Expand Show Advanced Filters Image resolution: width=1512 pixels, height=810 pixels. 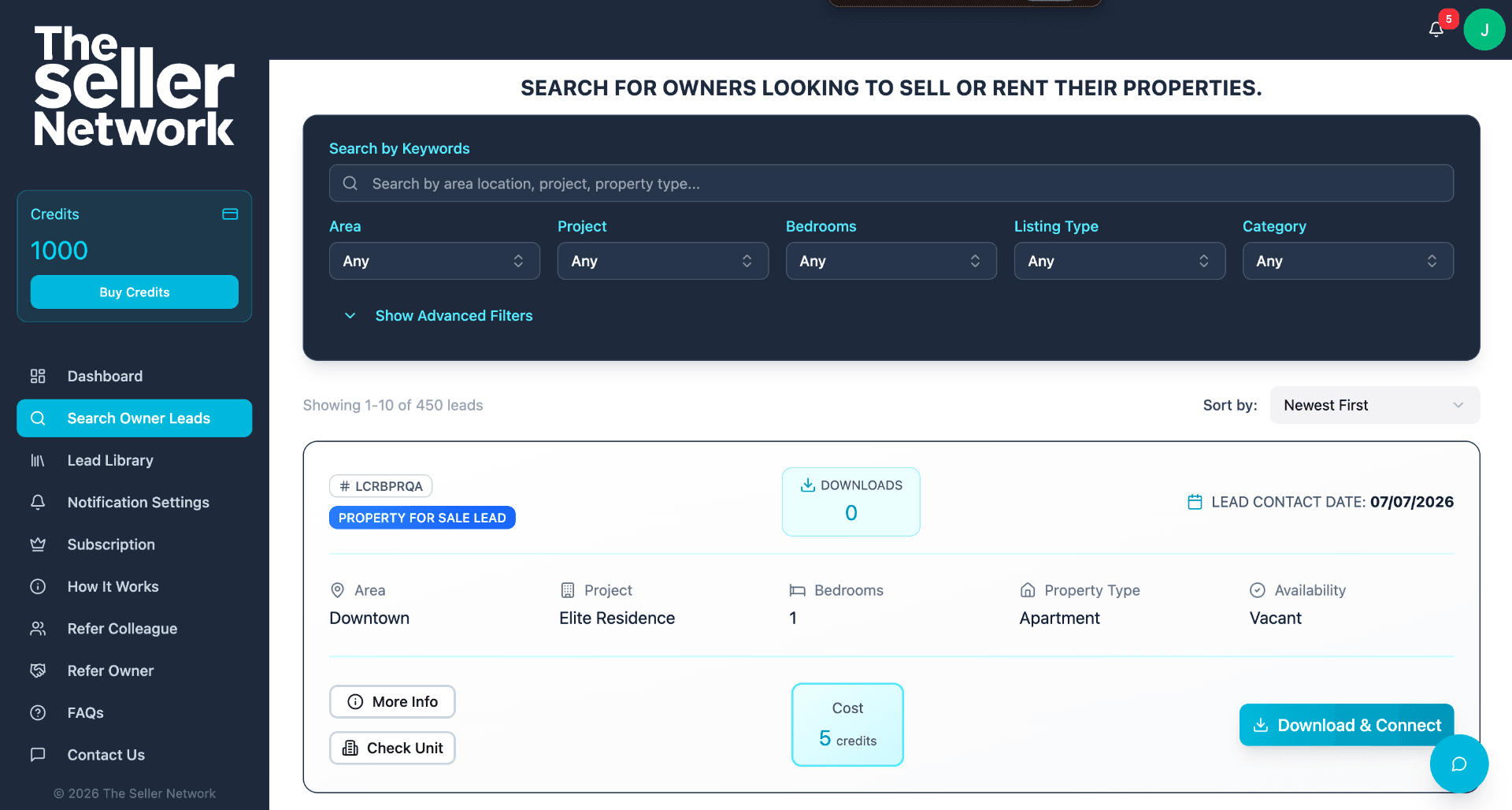coord(439,315)
